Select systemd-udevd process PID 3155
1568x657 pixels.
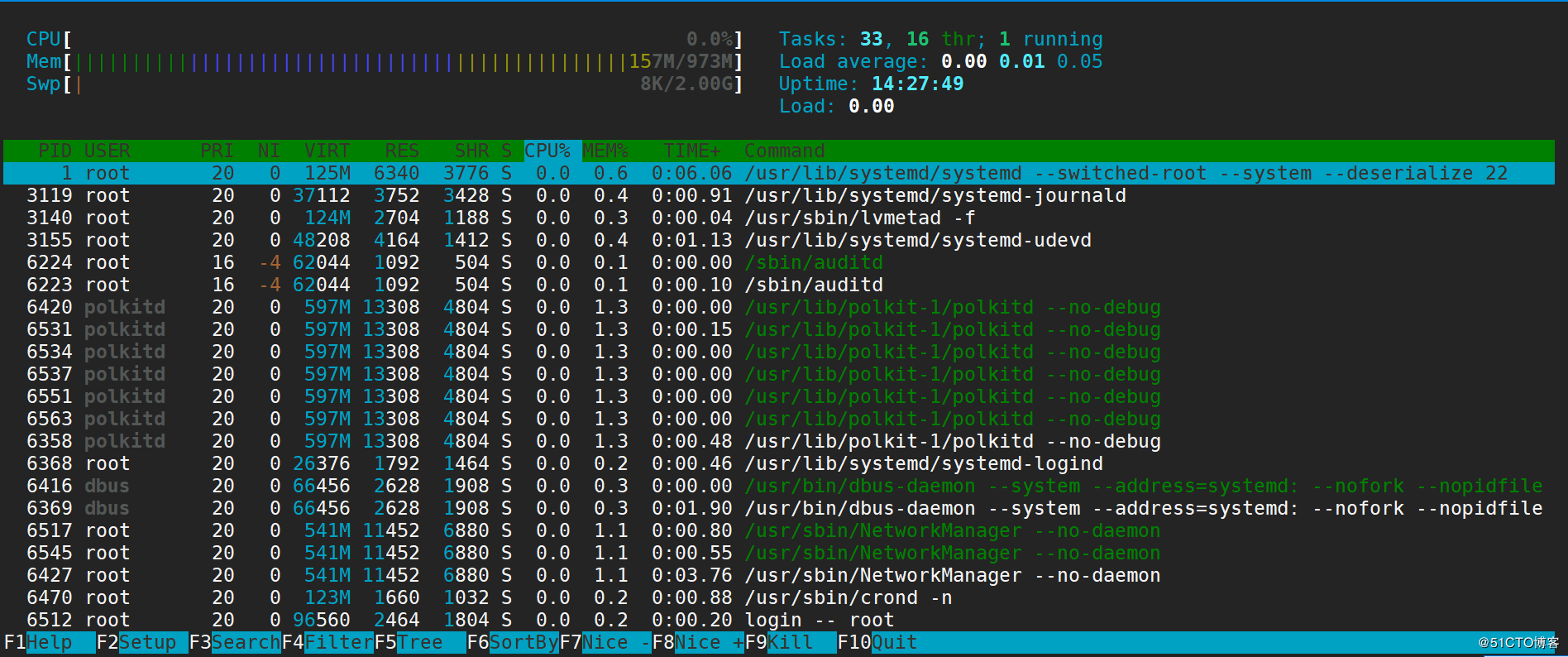click(779, 240)
